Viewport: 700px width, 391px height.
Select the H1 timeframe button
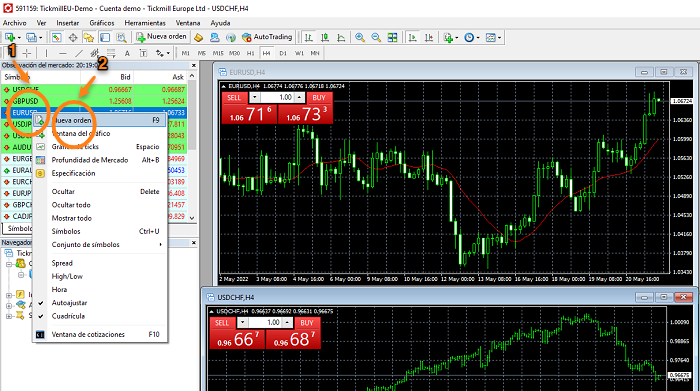tap(250, 53)
